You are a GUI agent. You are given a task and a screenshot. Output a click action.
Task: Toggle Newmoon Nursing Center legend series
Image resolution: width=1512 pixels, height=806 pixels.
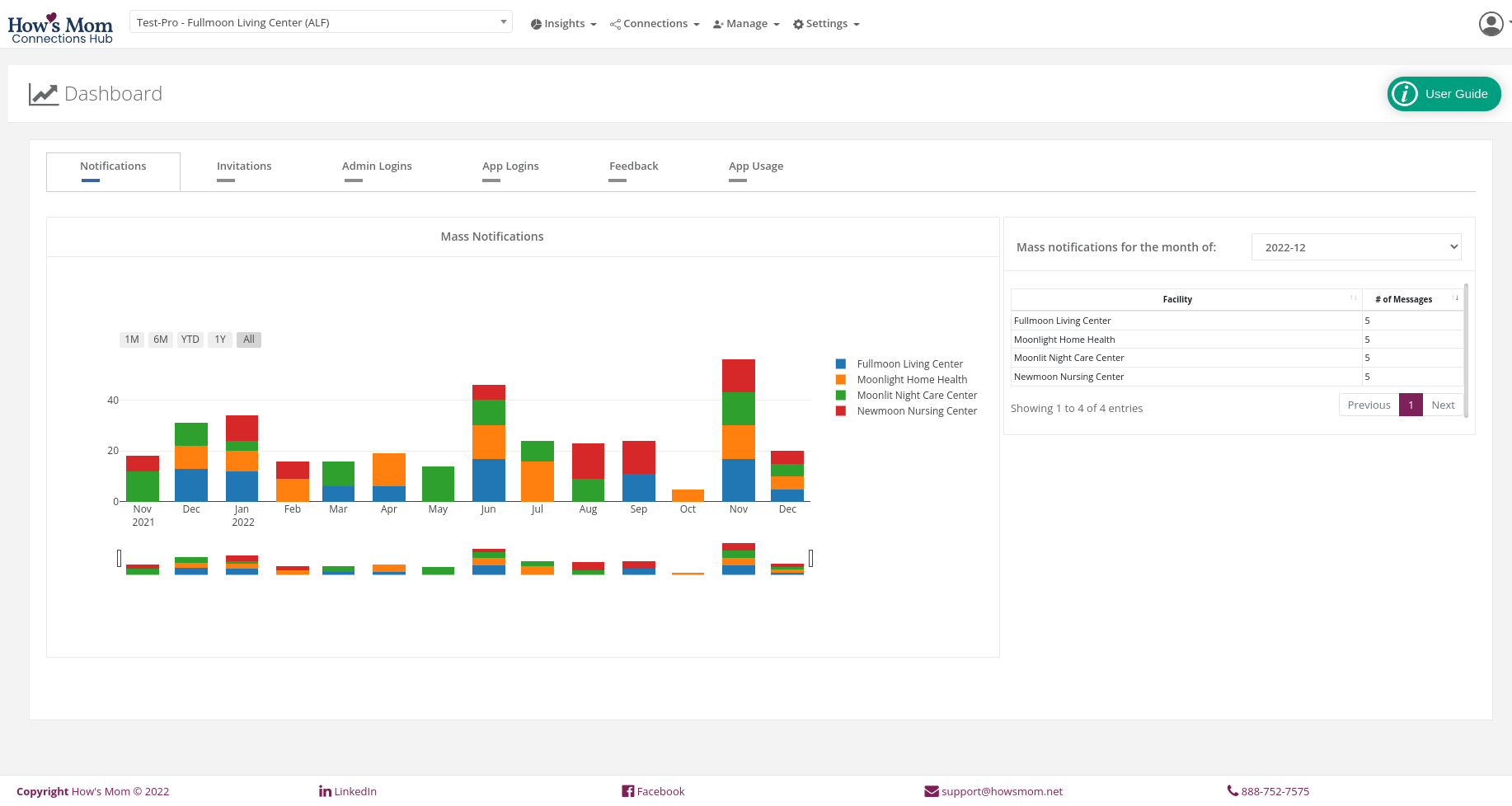[916, 411]
